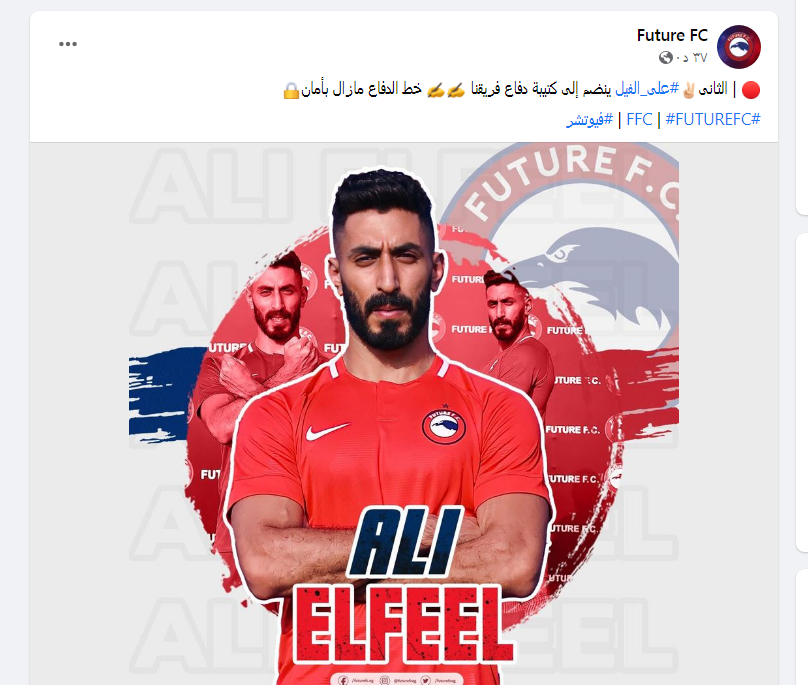Click the Future FC page avatar
Screen dimensions: 808x685
click(738, 47)
